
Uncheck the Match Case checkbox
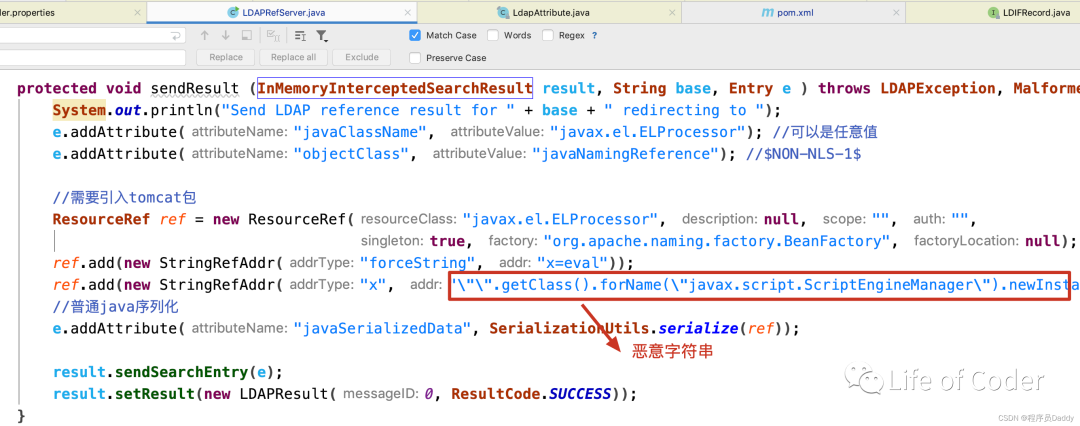(415, 35)
